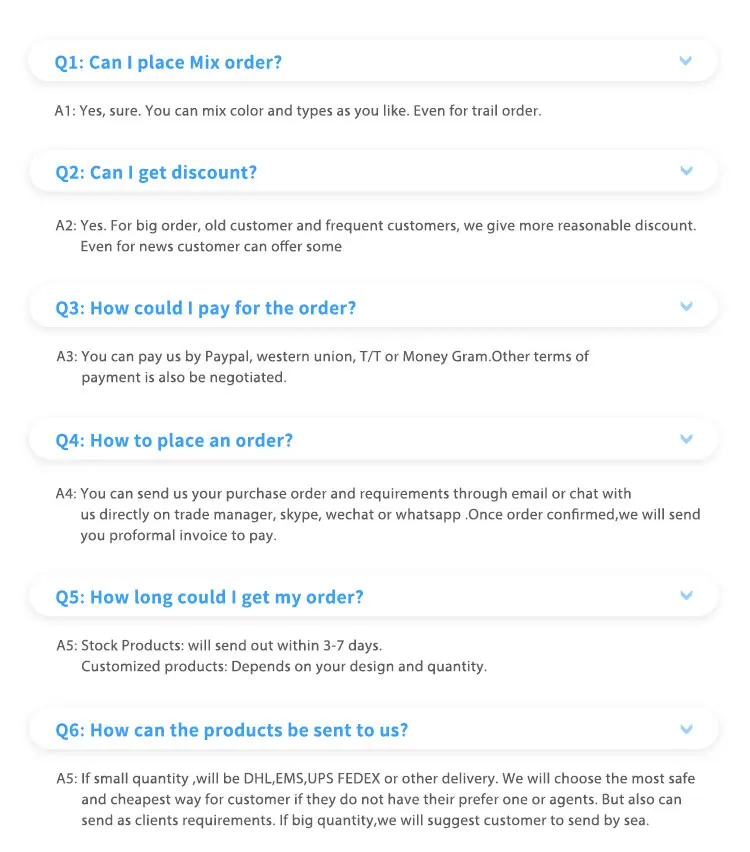Viewport: 750px width, 852px height.
Task: Collapse the Q1 Mix order chevron
Action: point(685,61)
